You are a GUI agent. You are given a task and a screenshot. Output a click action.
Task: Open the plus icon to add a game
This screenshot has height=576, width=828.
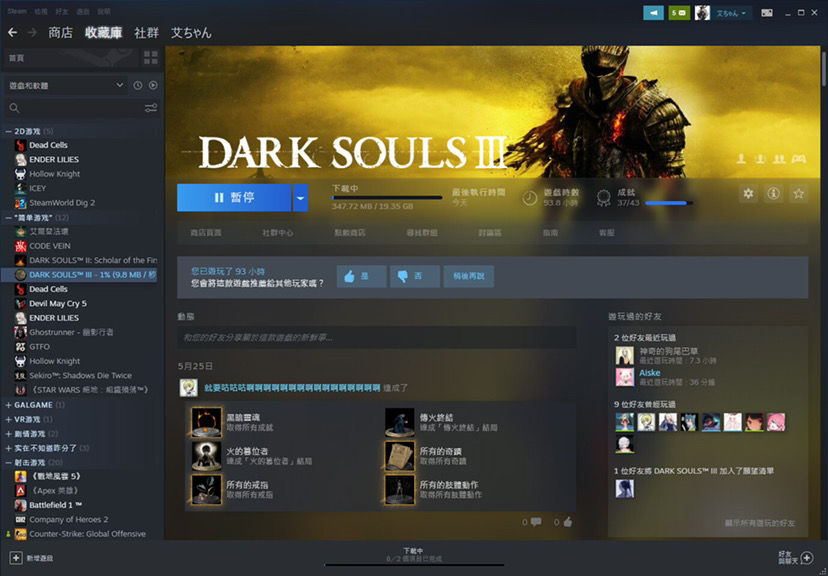point(16,558)
